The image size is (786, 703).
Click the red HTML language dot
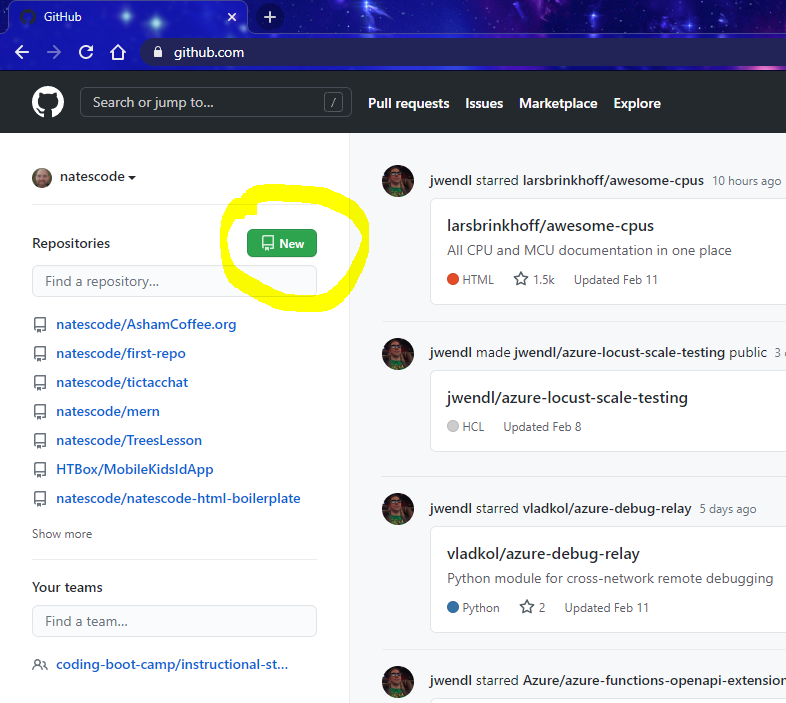tap(453, 279)
